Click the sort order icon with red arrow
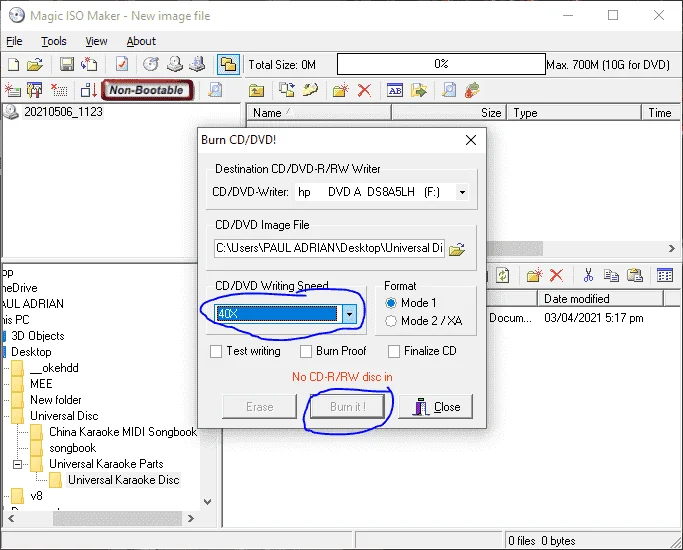683x550 pixels. (88, 90)
